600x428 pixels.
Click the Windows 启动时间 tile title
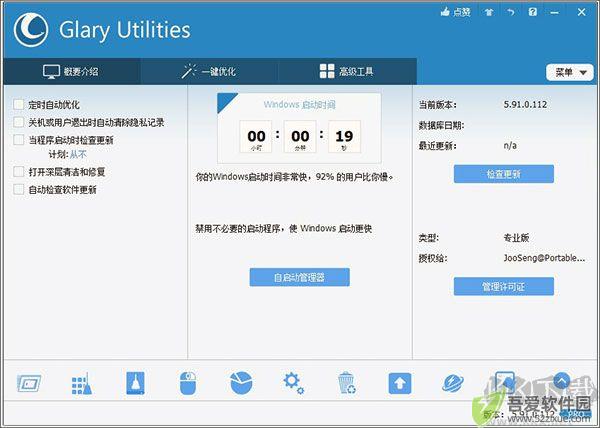pyautogui.click(x=300, y=104)
